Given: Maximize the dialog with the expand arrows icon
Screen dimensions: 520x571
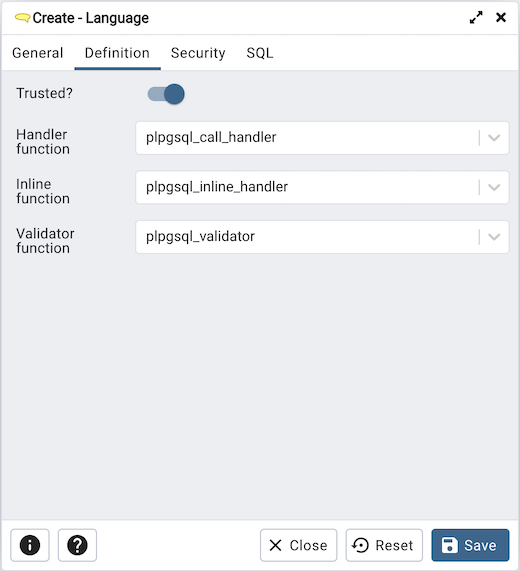Looking at the screenshot, I should (x=476, y=17).
